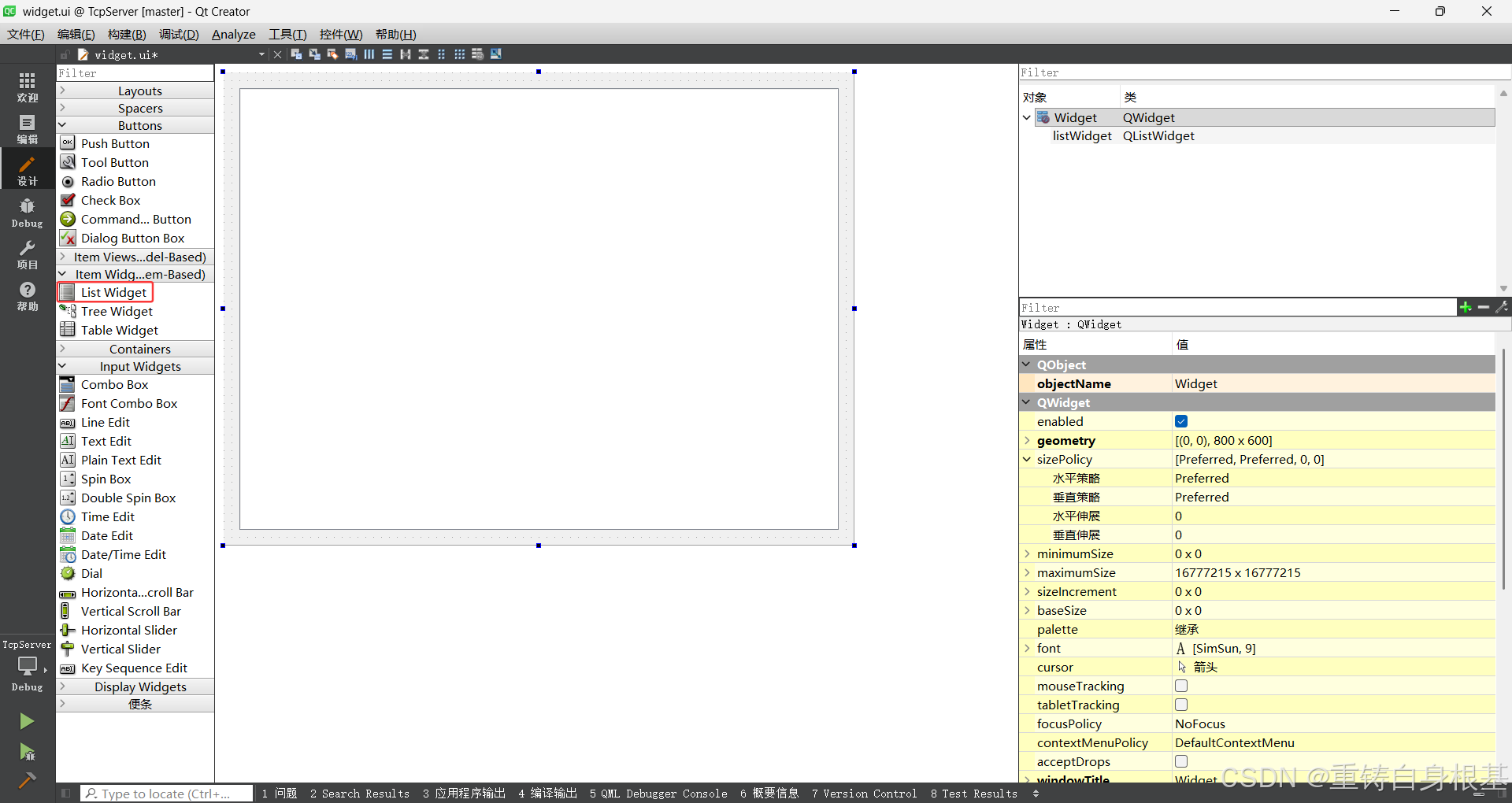Image resolution: width=1512 pixels, height=803 pixels.
Task: Expand the font property
Action: (1027, 648)
